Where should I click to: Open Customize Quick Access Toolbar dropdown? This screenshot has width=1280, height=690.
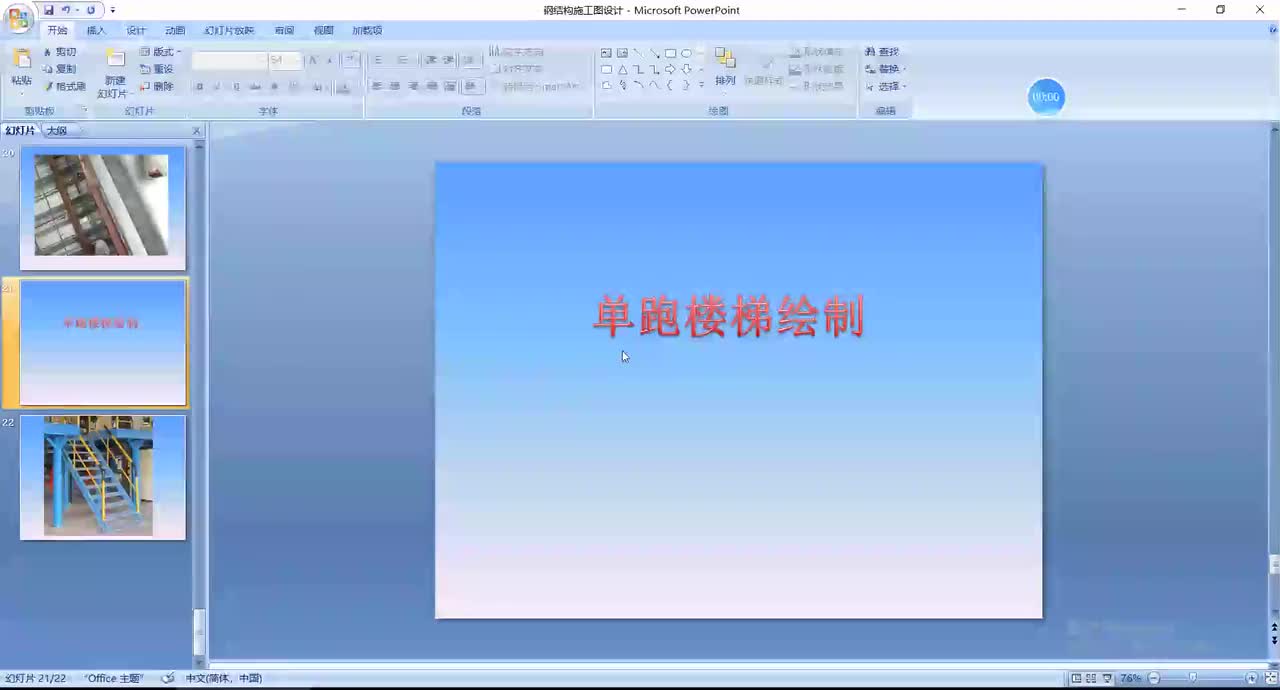tap(112, 10)
